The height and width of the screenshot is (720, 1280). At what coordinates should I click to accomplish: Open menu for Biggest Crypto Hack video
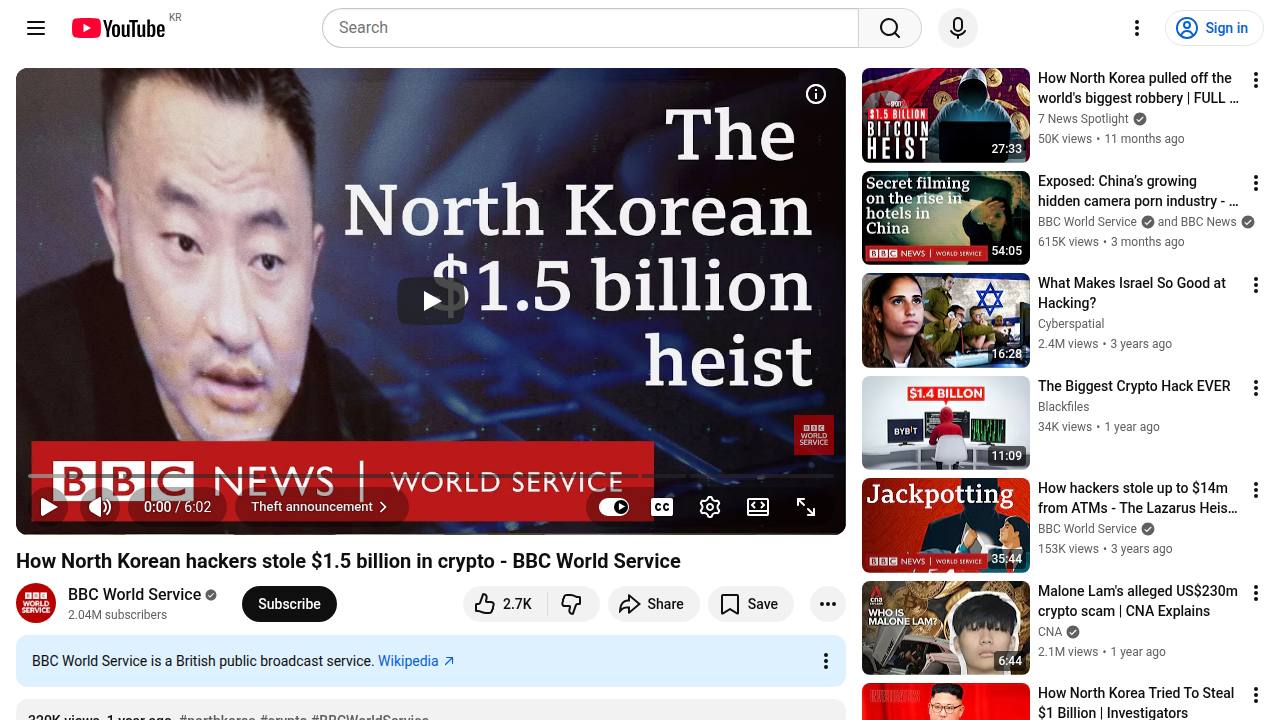point(1256,388)
